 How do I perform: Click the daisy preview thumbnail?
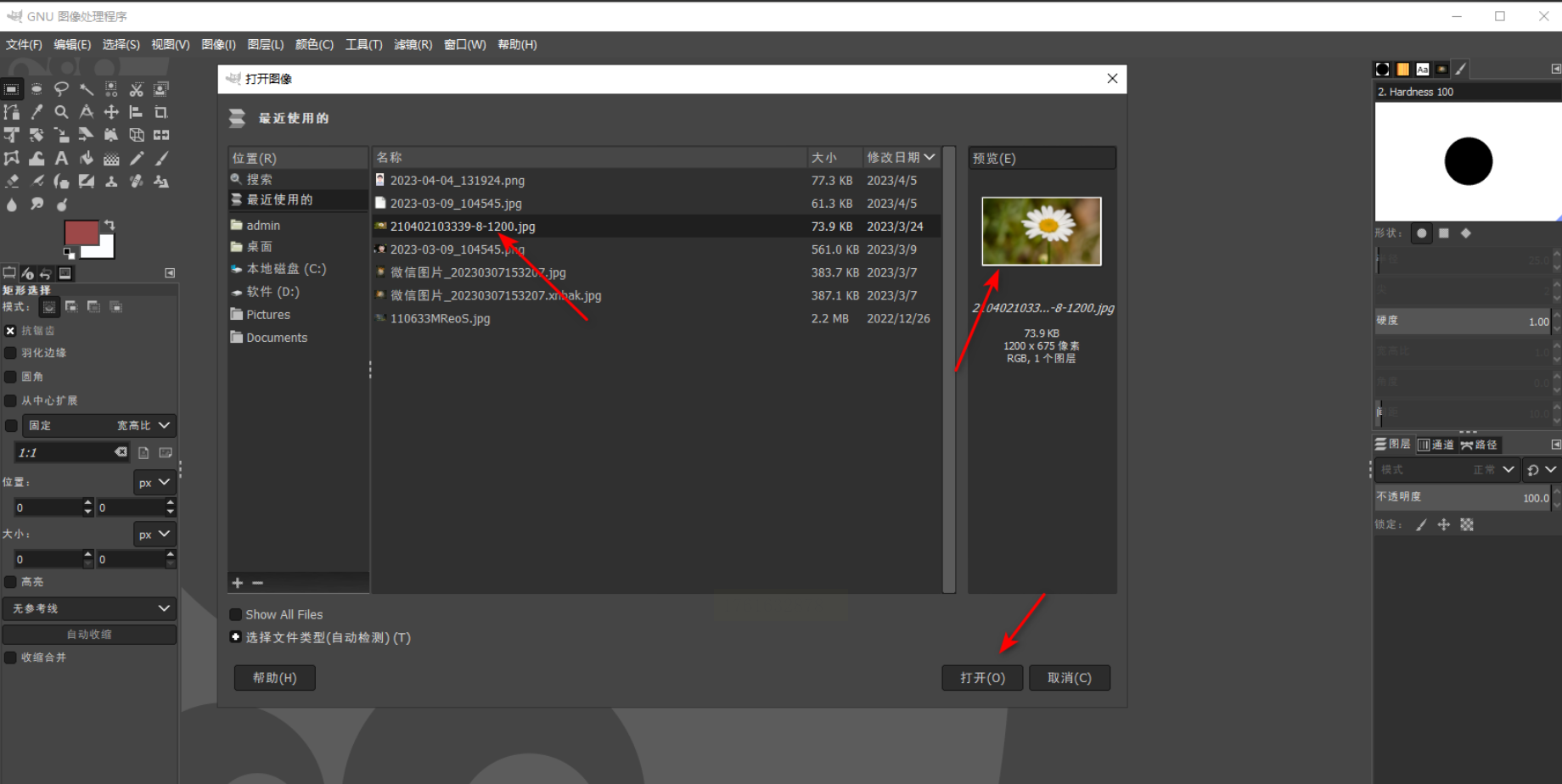(x=1042, y=232)
